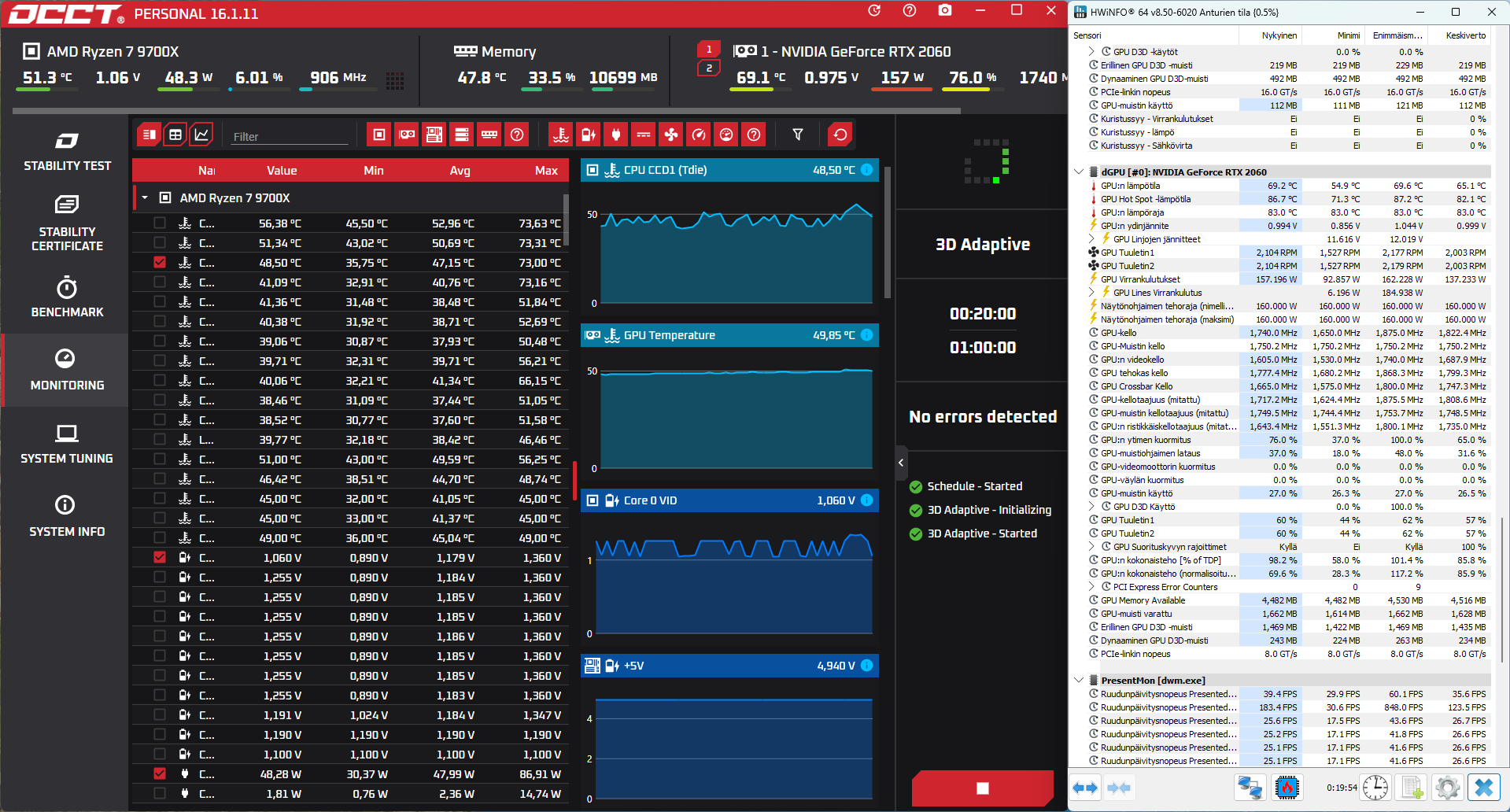Switch to the graph monitoring view
The height and width of the screenshot is (812, 1510).
click(201, 135)
